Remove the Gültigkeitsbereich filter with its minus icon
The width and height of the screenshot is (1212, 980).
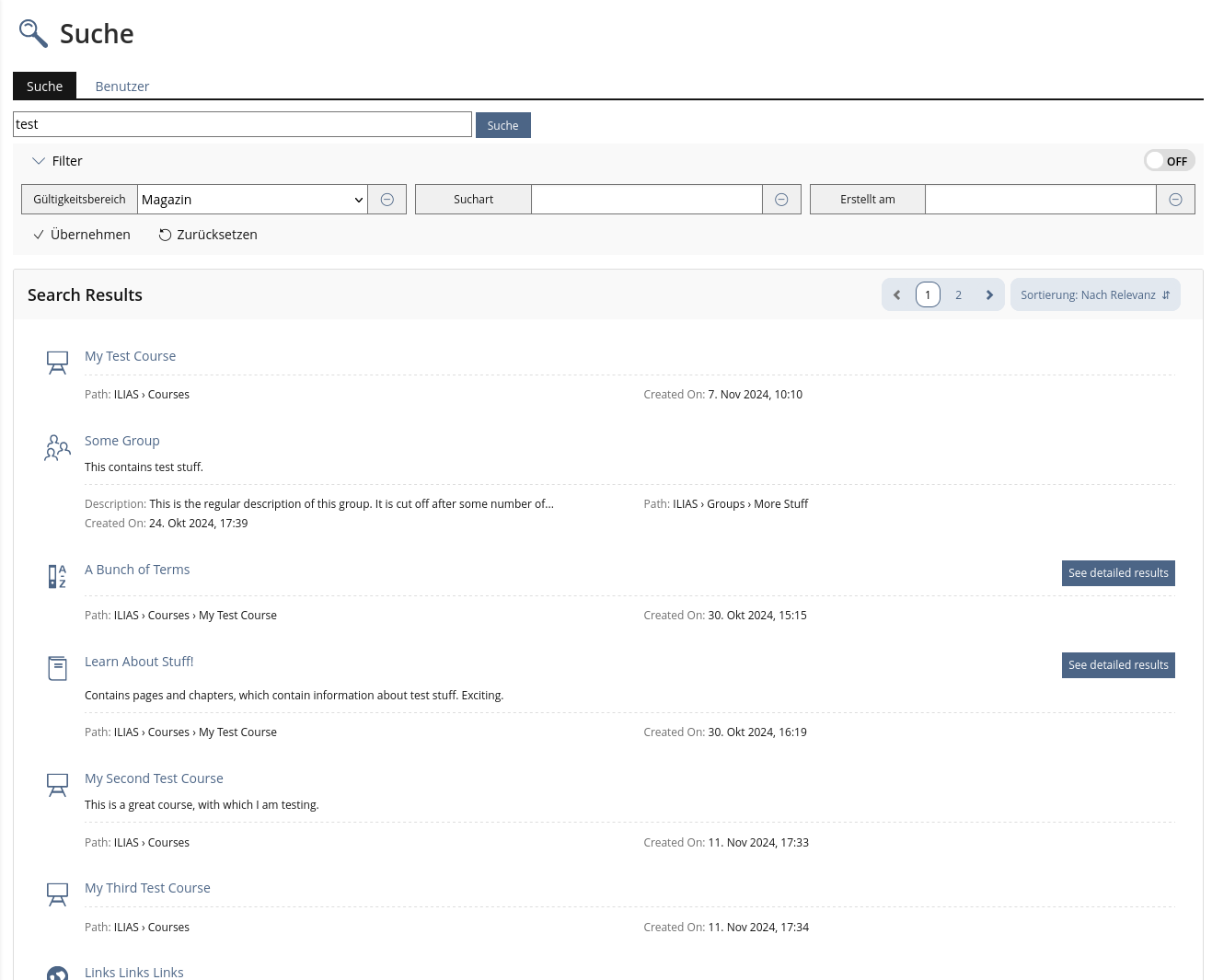coord(387,200)
